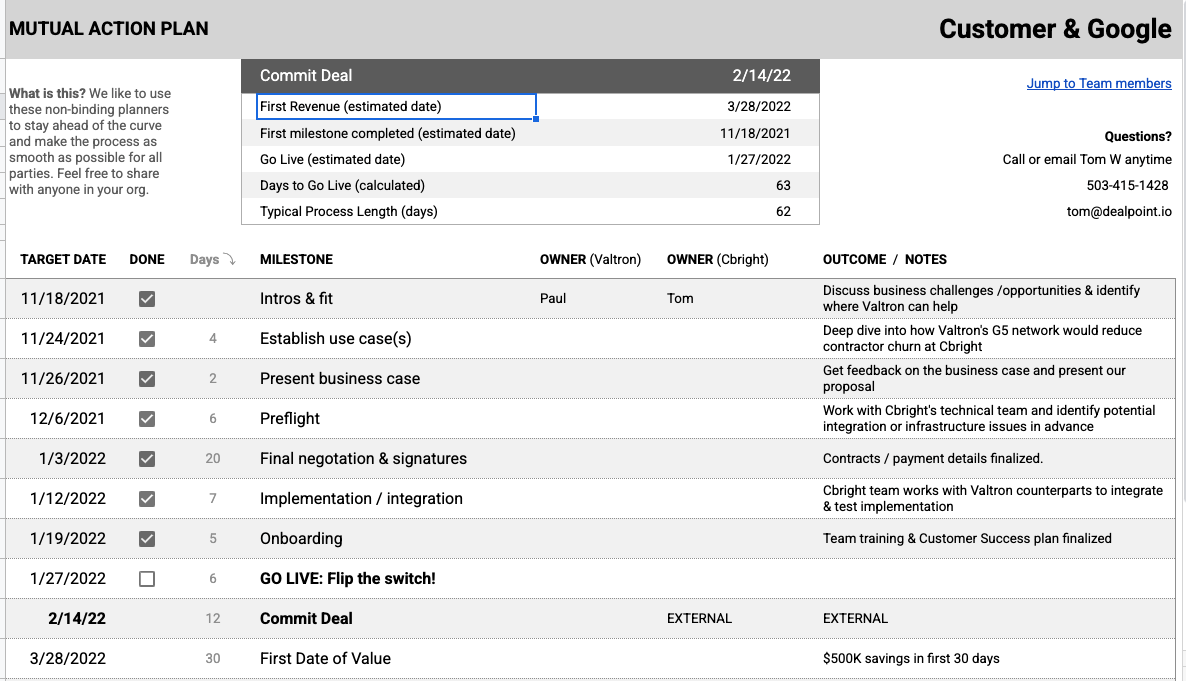Select the 1/27/2022 Go Live estimated date value
The width and height of the screenshot is (1186, 681).
(x=759, y=160)
